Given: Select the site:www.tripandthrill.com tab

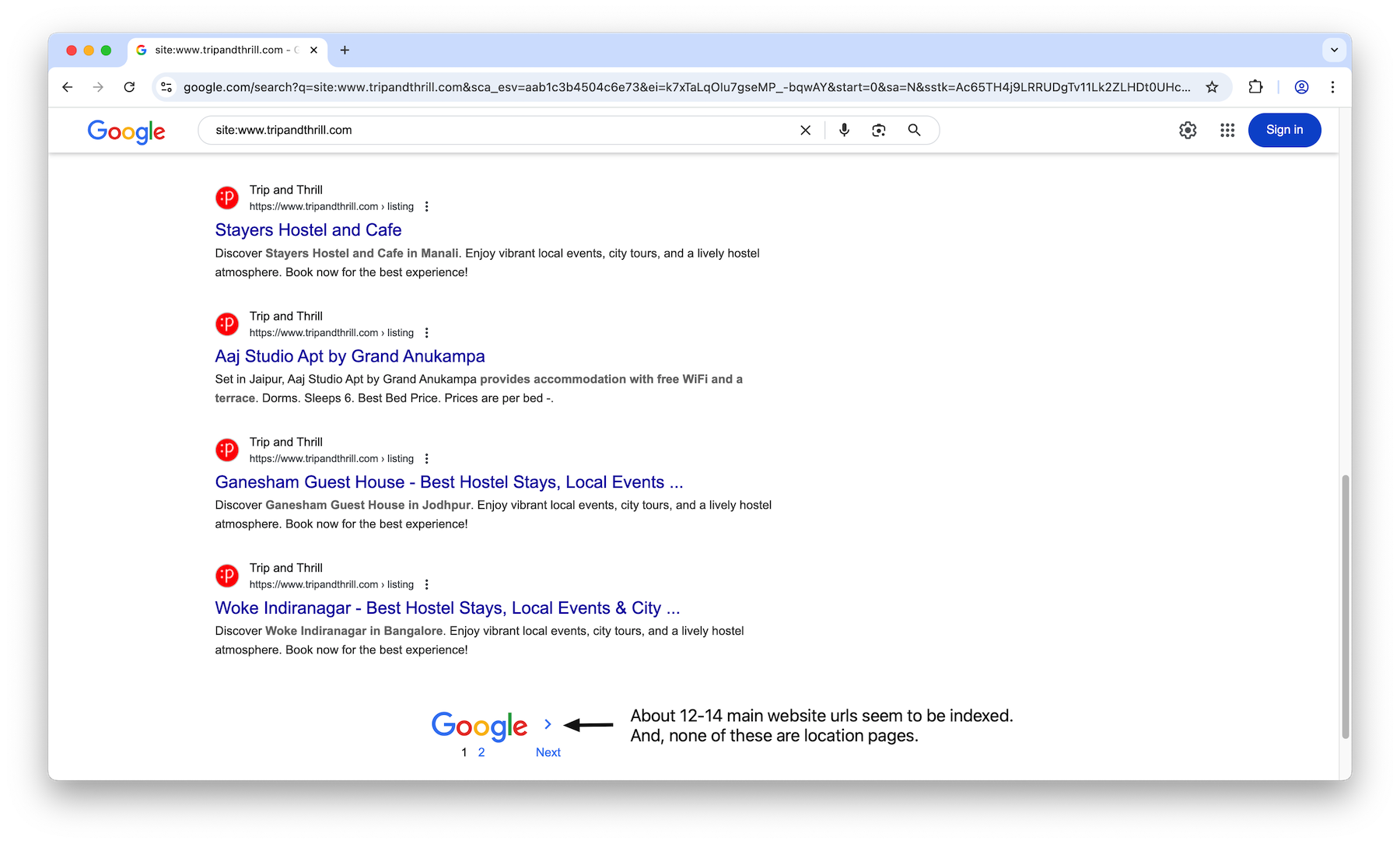Looking at the screenshot, I should click(x=226, y=50).
